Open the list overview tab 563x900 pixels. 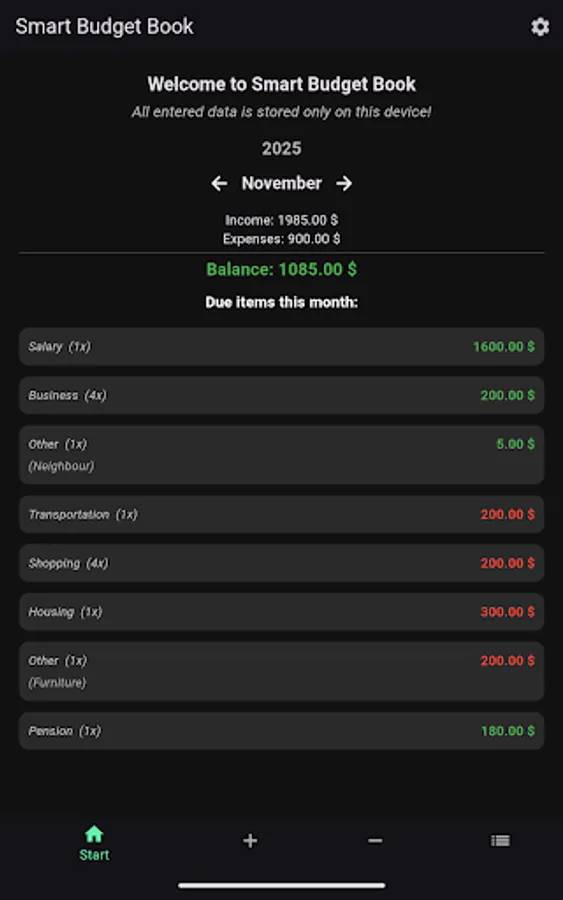point(500,841)
